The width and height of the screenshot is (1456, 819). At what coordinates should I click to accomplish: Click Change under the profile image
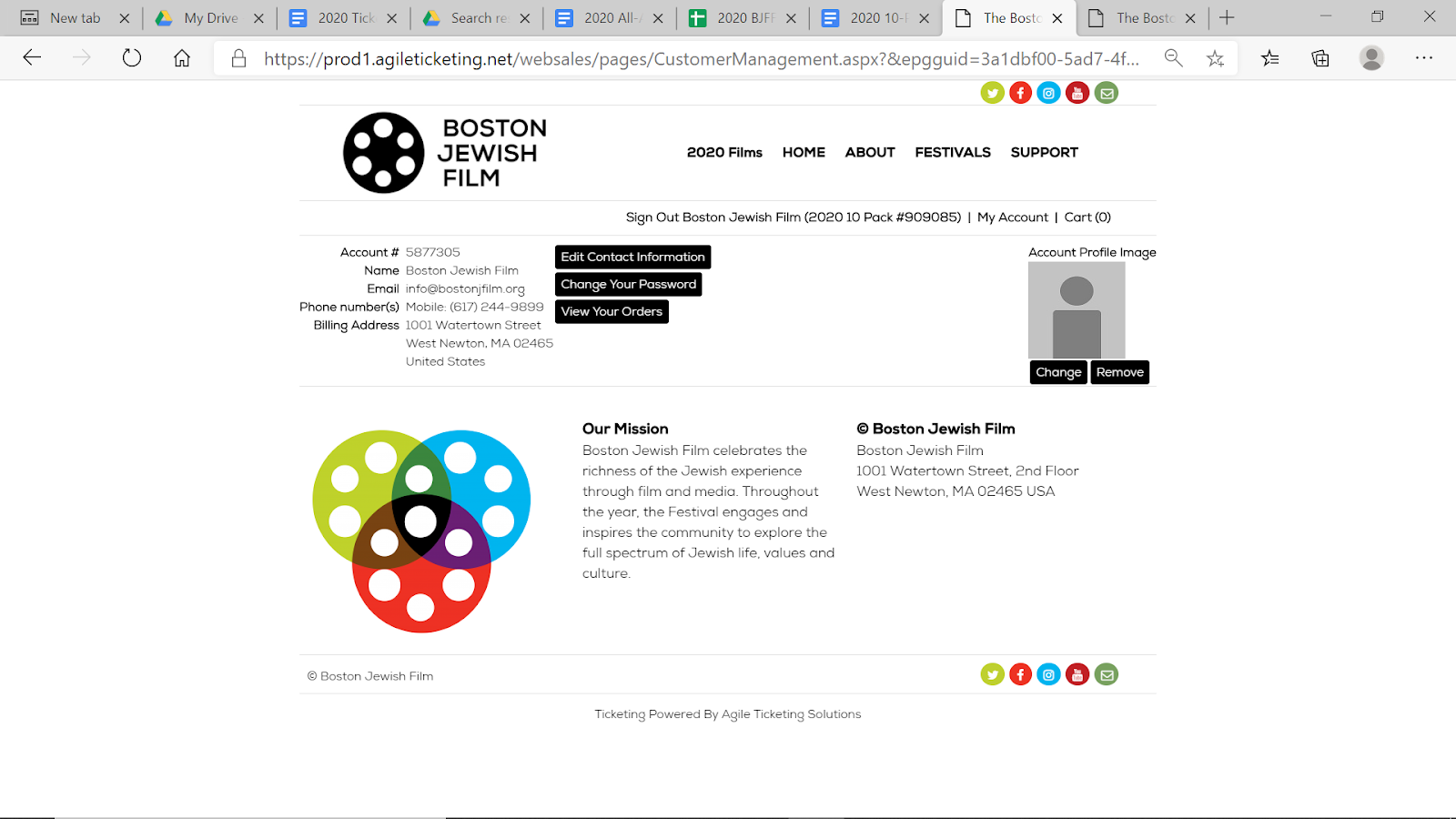pos(1058,372)
